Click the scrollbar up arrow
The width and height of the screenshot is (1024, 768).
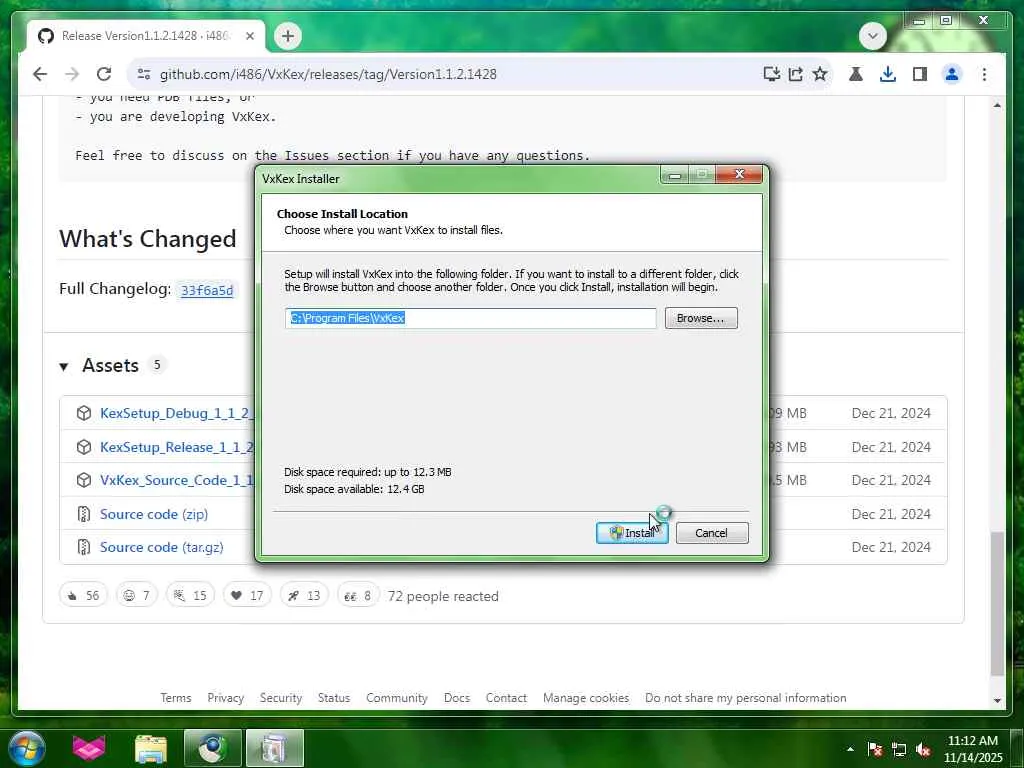[997, 104]
